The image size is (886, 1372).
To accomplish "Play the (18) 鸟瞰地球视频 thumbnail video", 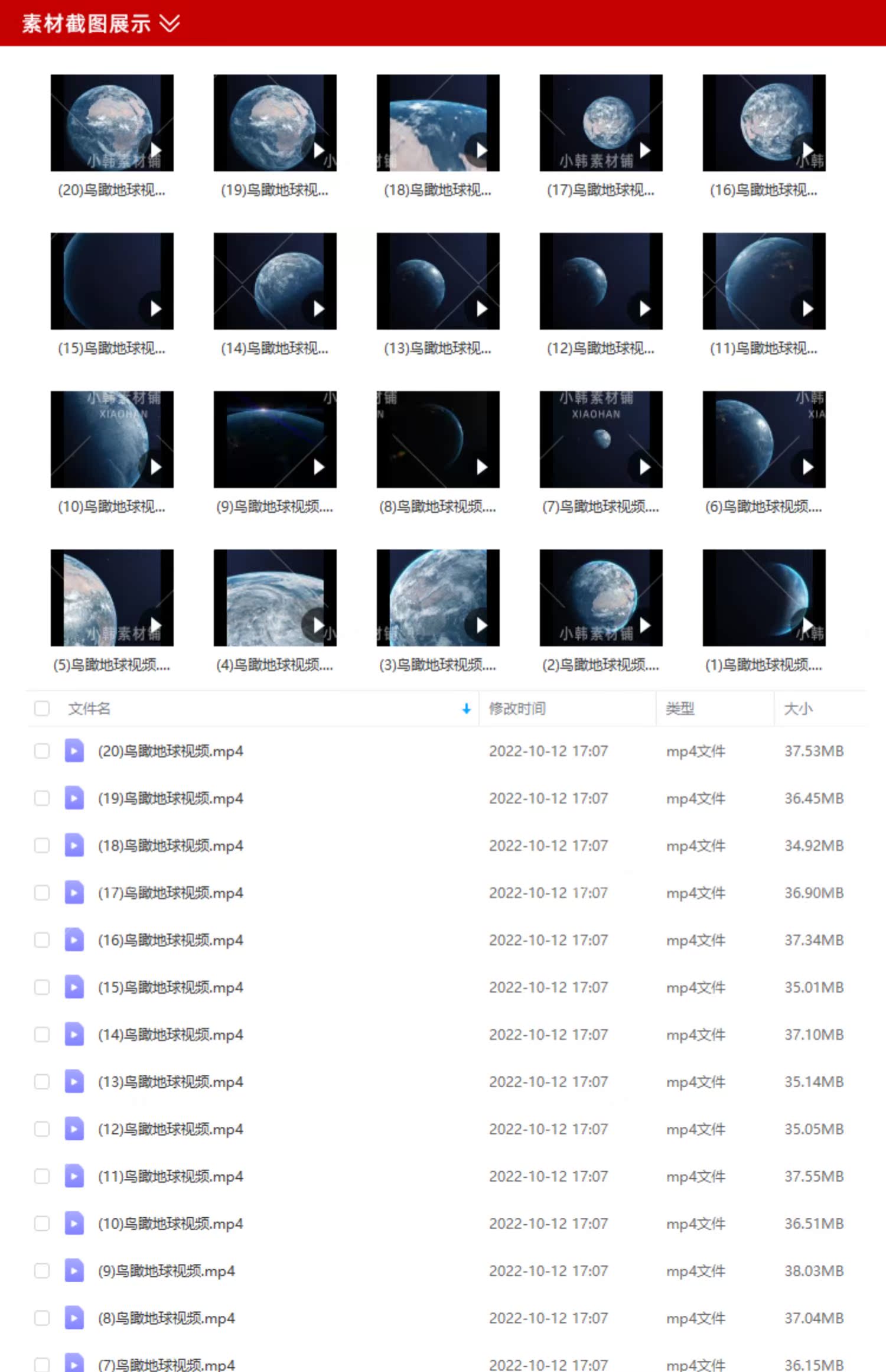I will (481, 150).
